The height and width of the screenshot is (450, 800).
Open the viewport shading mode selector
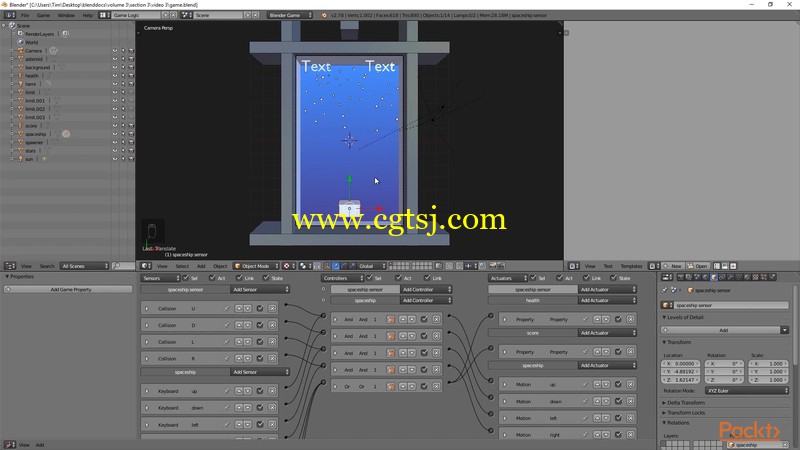point(288,266)
